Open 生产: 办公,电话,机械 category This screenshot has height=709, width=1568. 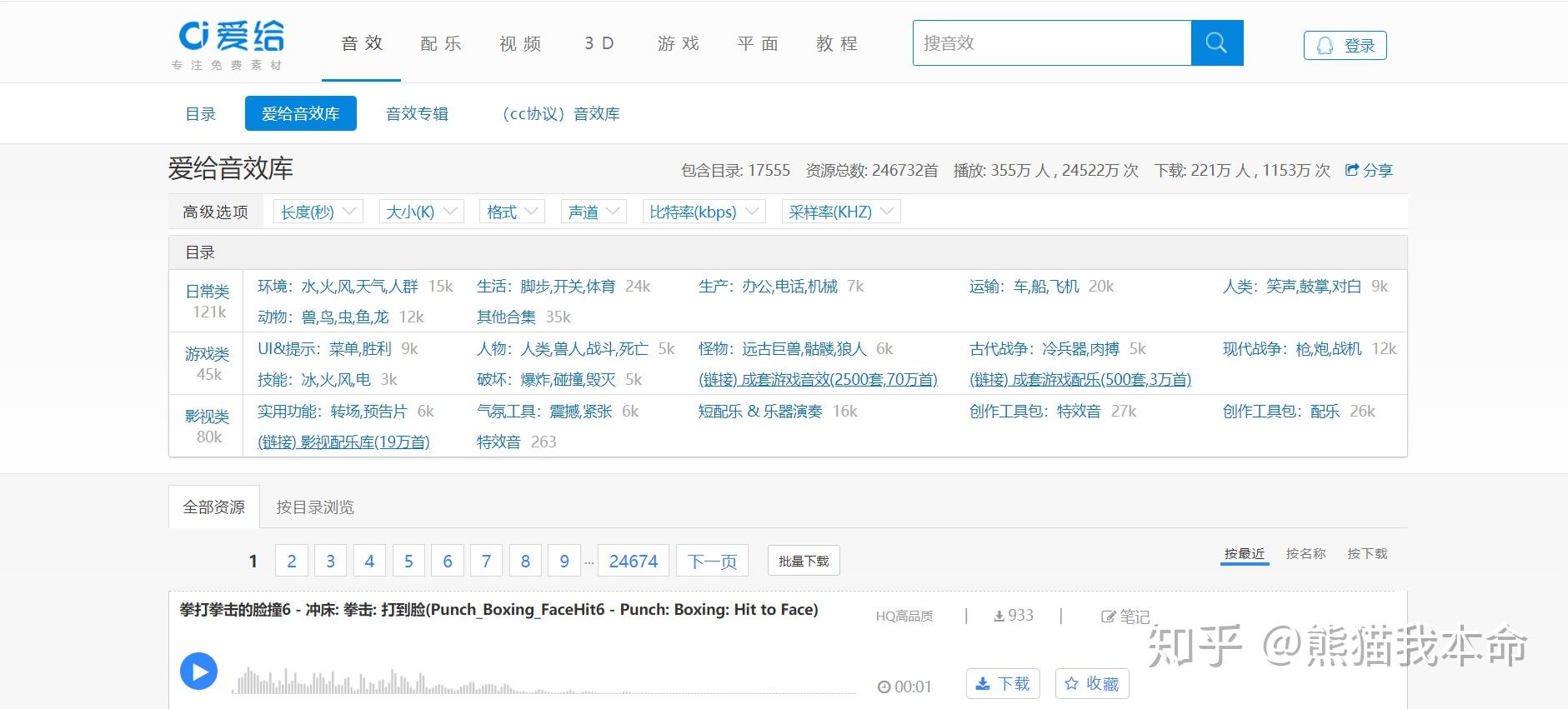pyautogui.click(x=768, y=287)
